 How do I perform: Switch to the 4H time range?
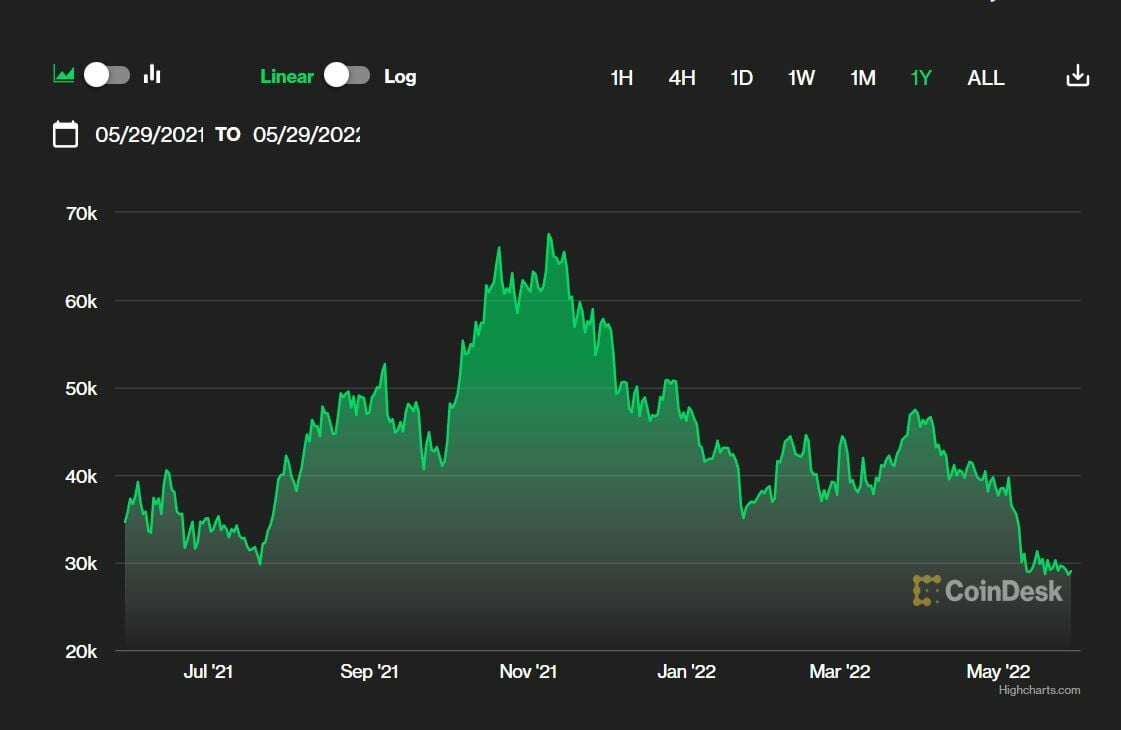coord(682,78)
